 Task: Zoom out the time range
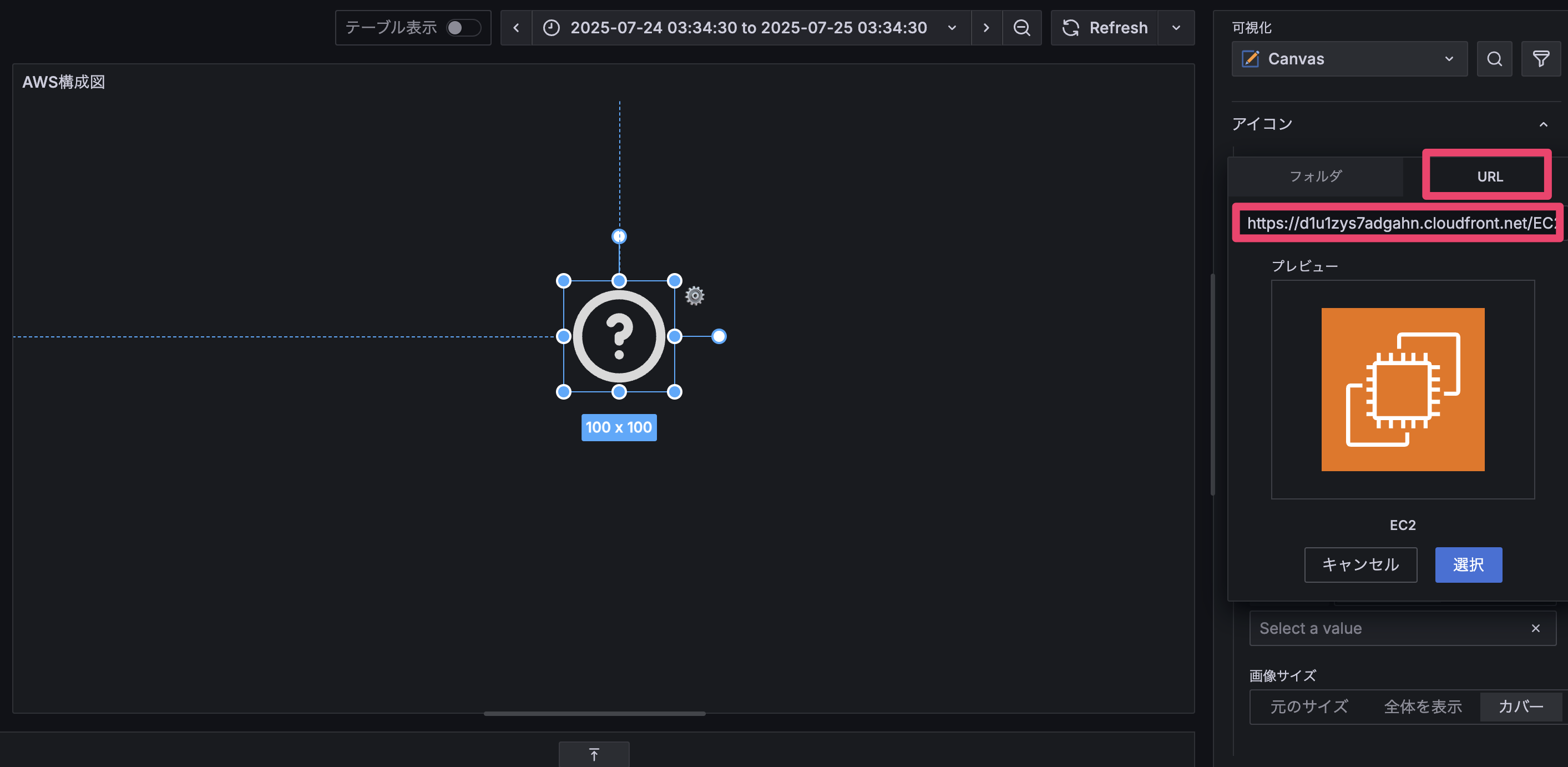click(x=1021, y=28)
